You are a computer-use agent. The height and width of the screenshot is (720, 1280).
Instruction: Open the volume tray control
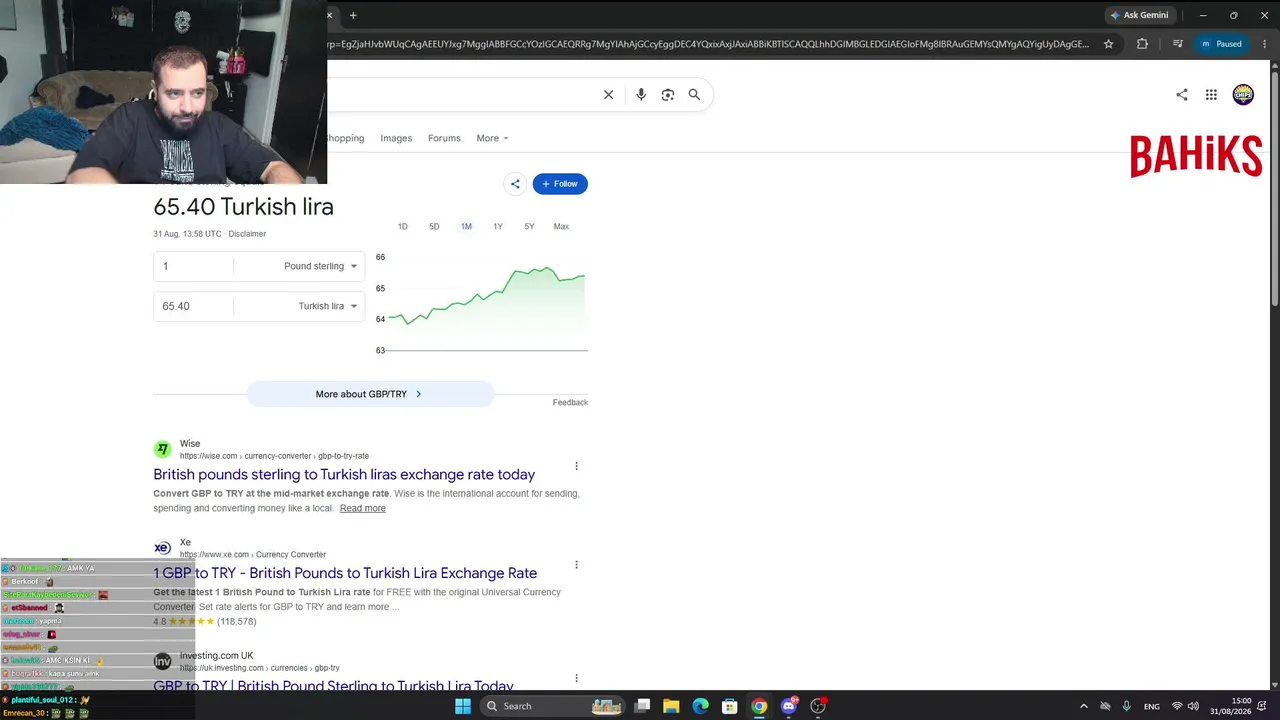coord(1193,706)
